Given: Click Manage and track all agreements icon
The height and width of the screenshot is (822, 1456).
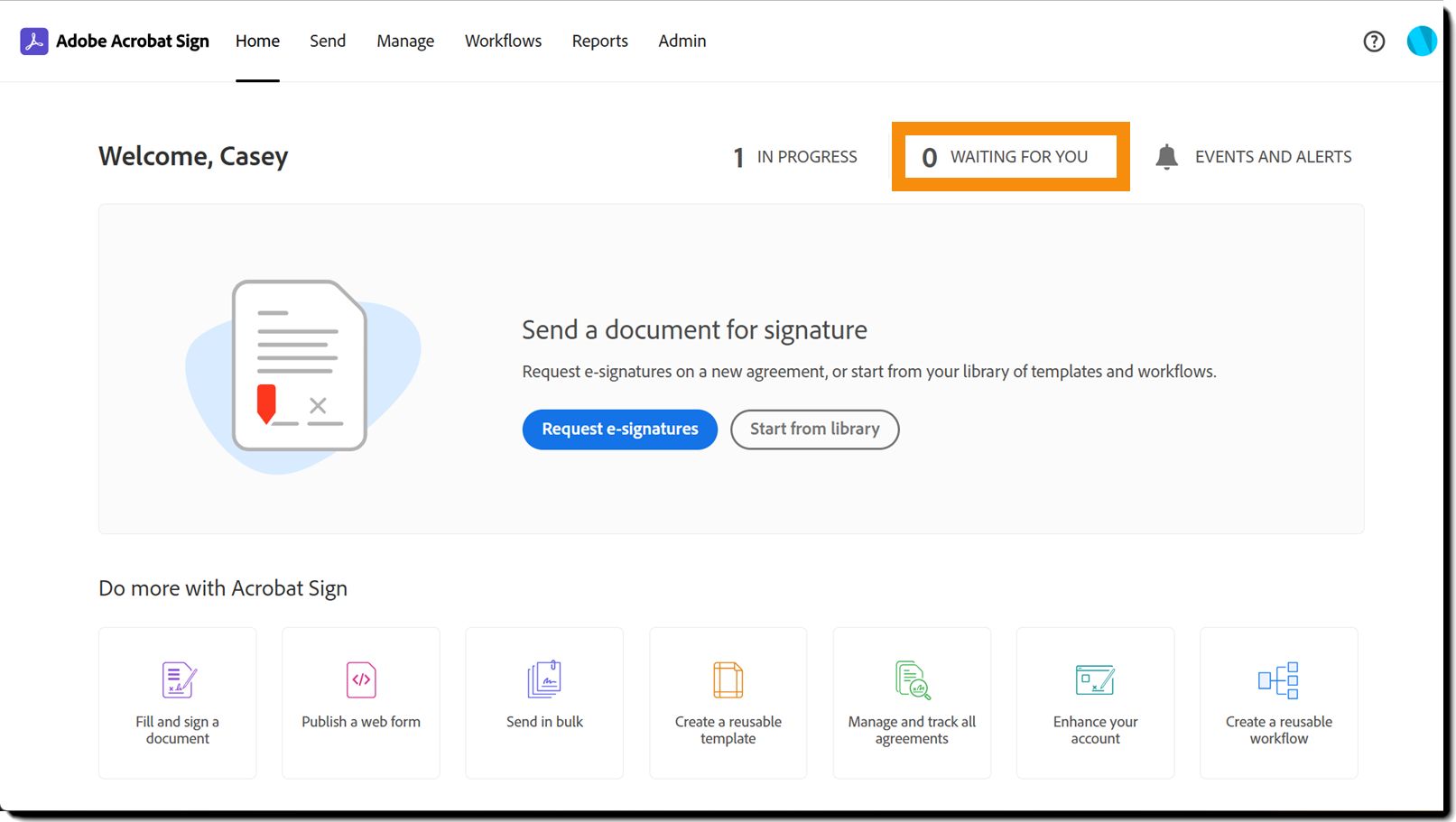Looking at the screenshot, I should (913, 680).
